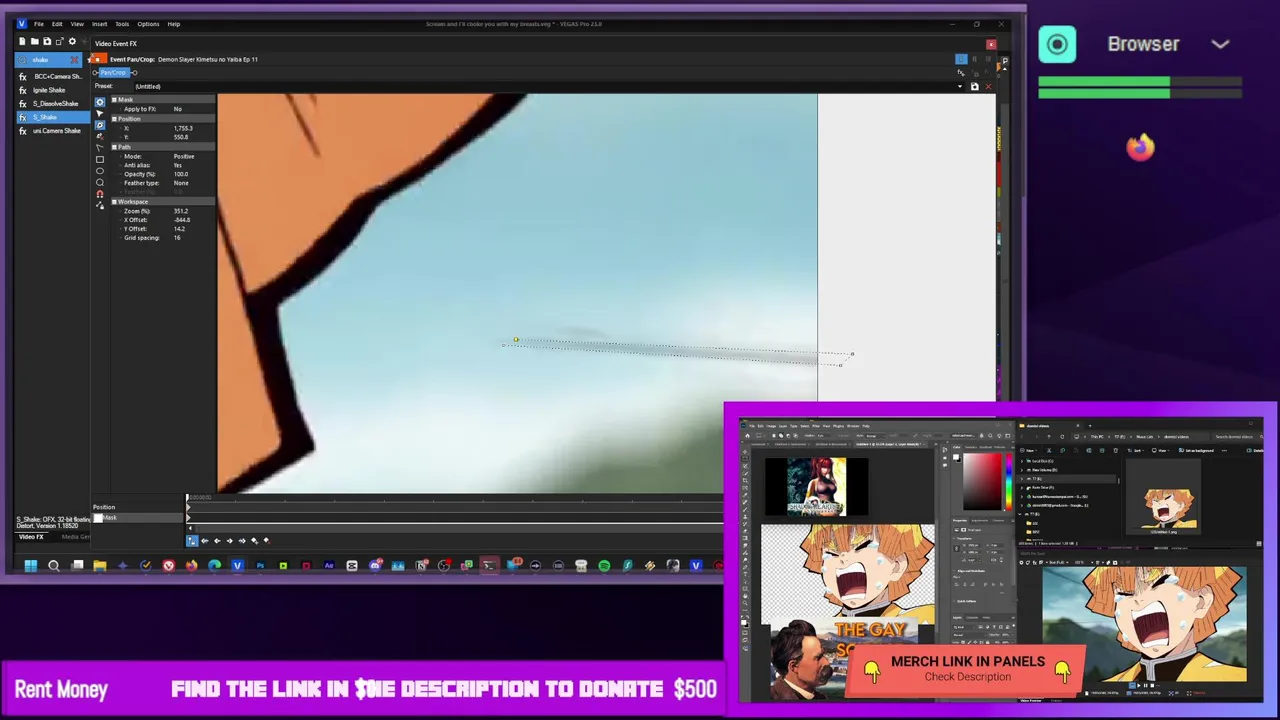Screen dimensions: 1280x720
Task: Go to the previous keyframe
Action: pos(217,541)
